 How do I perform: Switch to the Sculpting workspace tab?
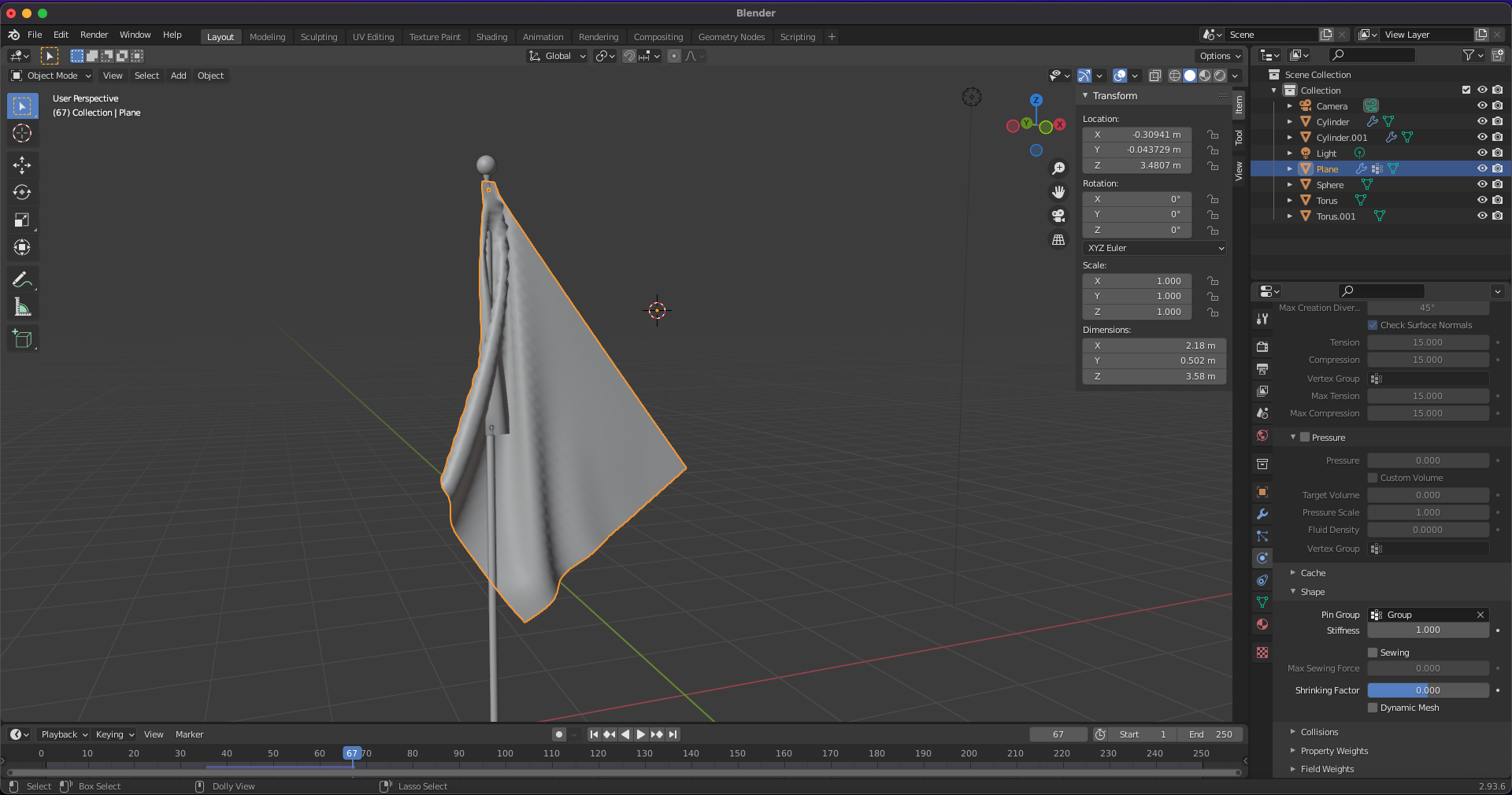point(318,37)
